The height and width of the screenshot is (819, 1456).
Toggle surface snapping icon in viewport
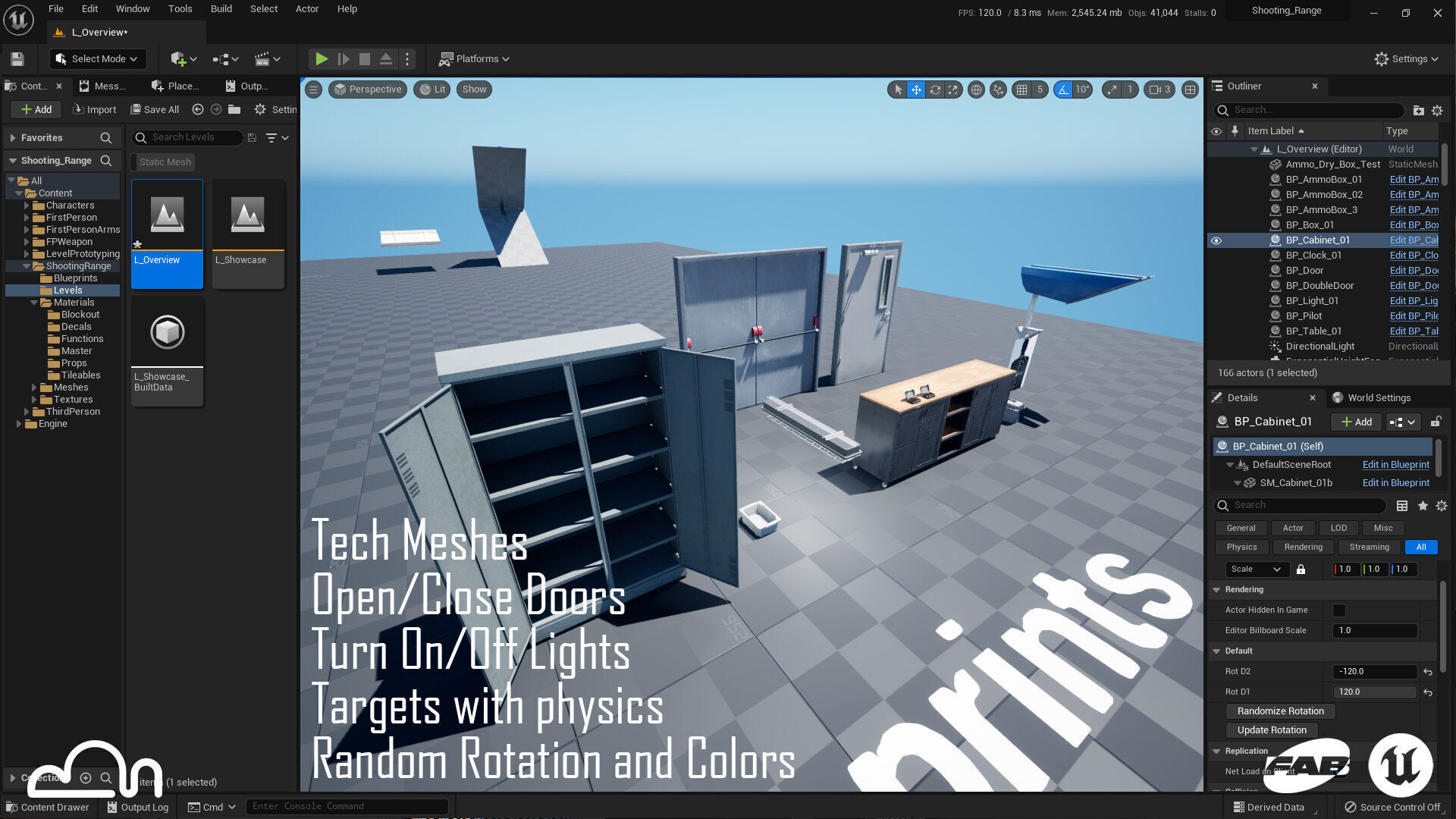[x=999, y=89]
